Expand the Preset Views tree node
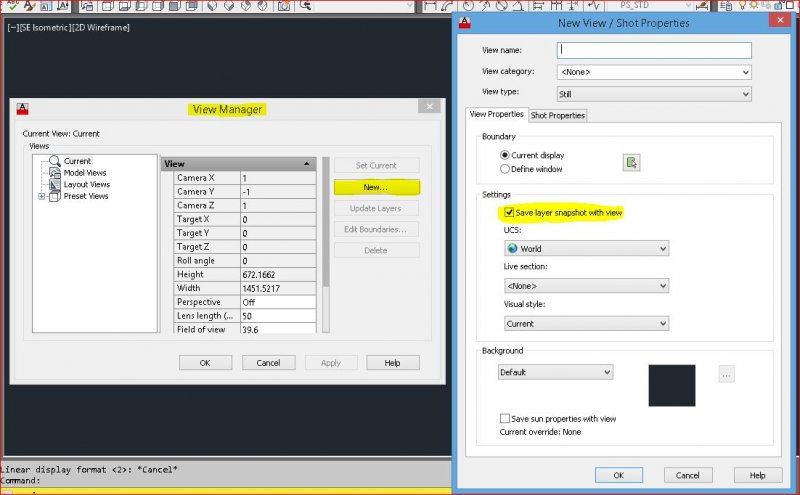 click(41, 196)
